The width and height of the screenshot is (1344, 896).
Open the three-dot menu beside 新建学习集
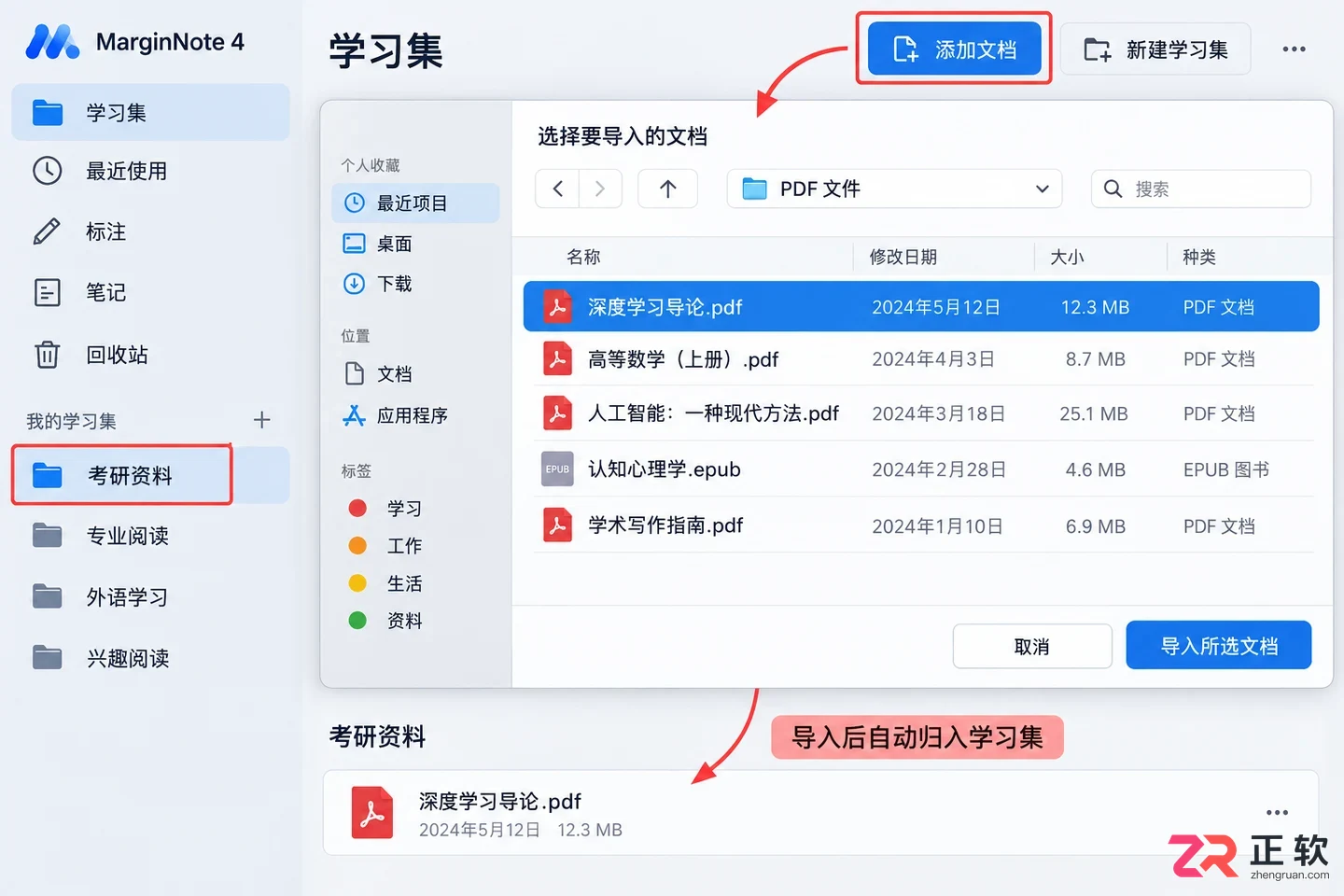click(1294, 49)
